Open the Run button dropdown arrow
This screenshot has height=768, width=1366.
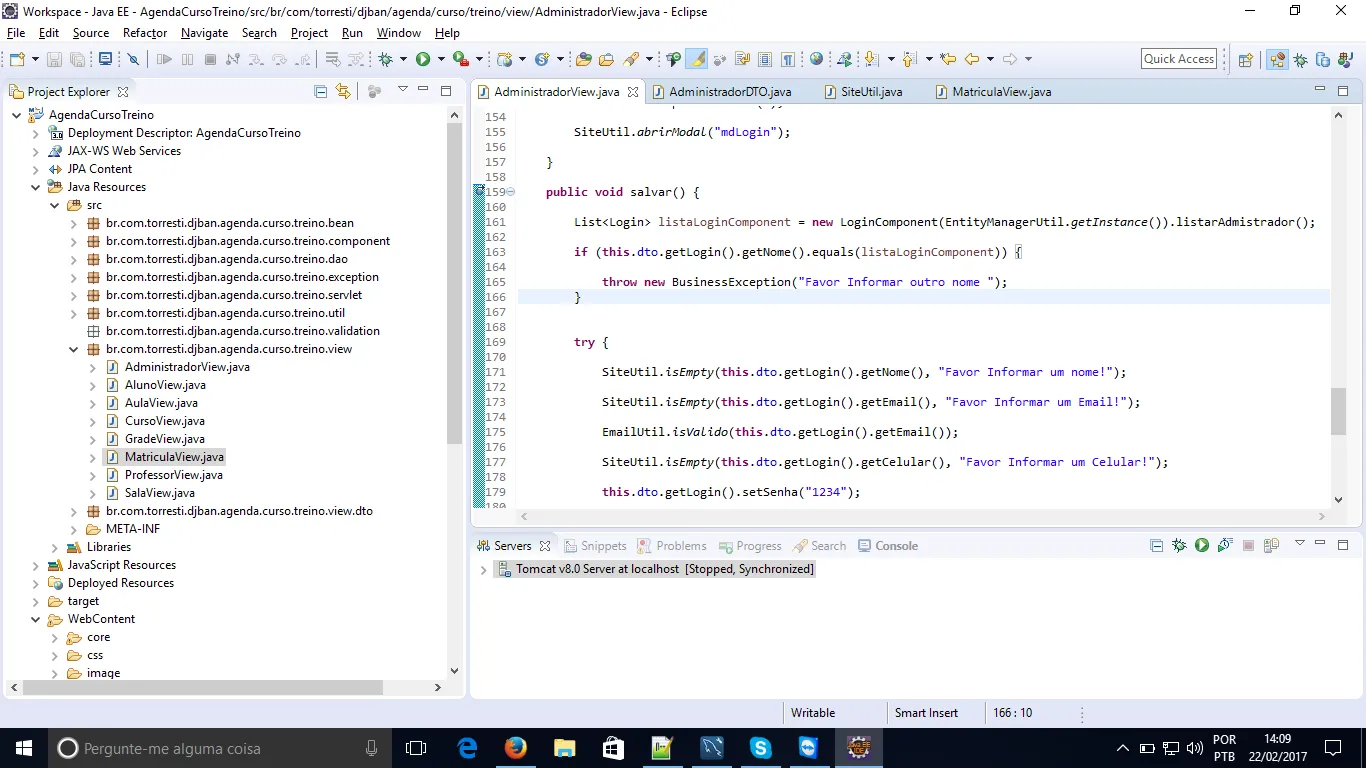pos(440,59)
